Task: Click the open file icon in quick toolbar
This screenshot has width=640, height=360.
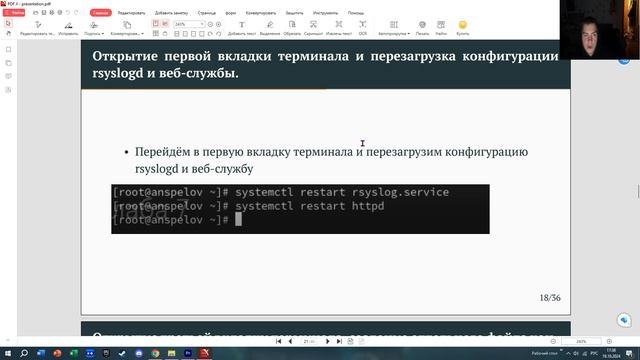Action: 36,13
